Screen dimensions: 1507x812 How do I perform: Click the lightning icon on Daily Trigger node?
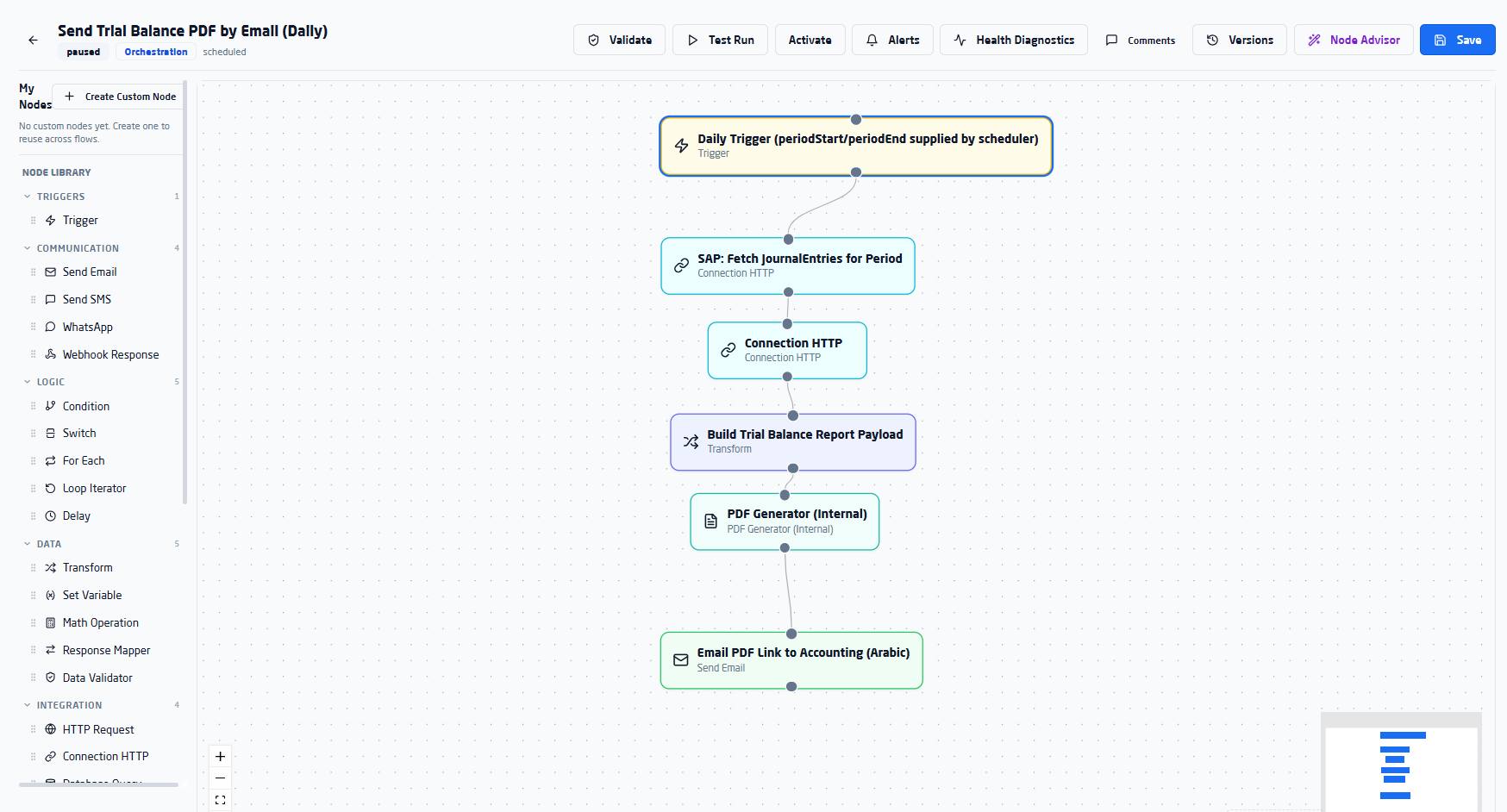[681, 146]
